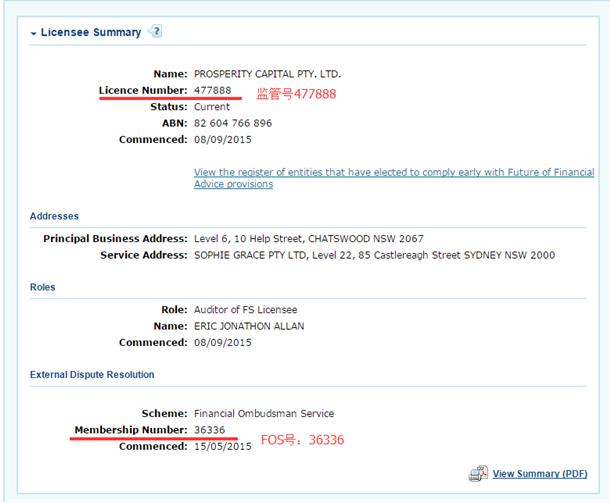Click the Roles section heading
Image resolution: width=610 pixels, height=502 pixels.
42,287
